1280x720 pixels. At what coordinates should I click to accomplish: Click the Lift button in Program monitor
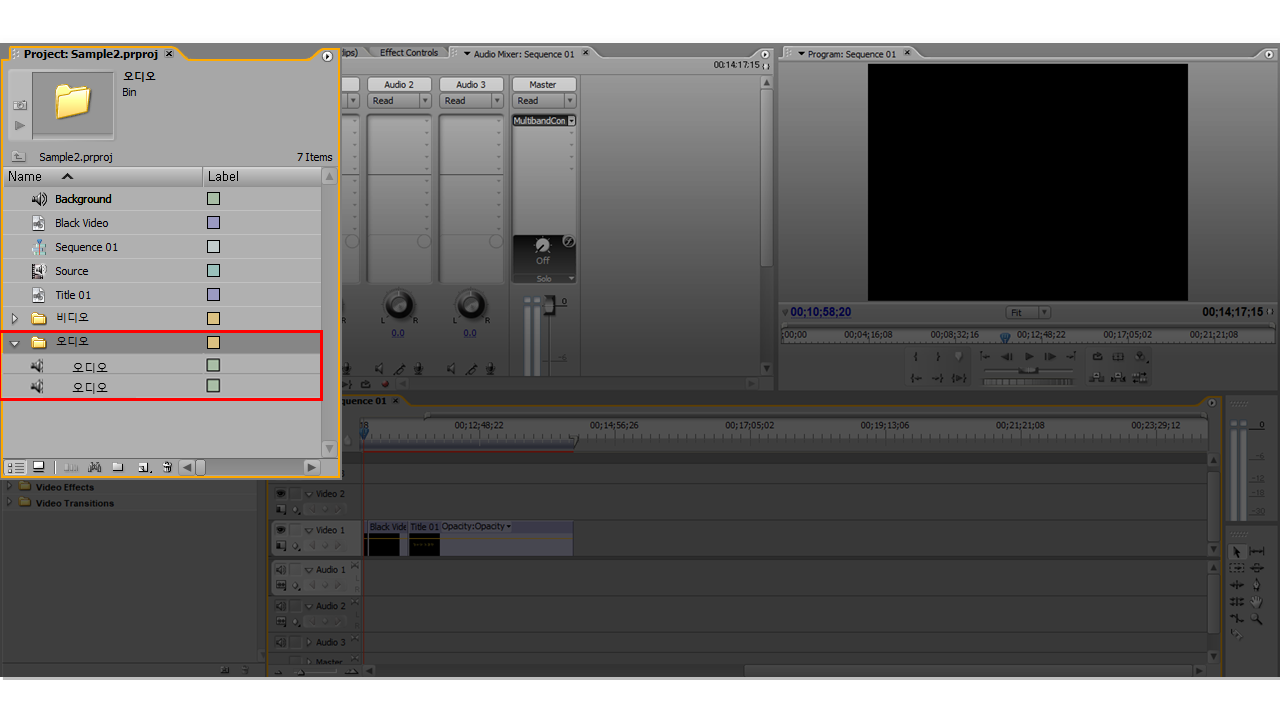1096,378
